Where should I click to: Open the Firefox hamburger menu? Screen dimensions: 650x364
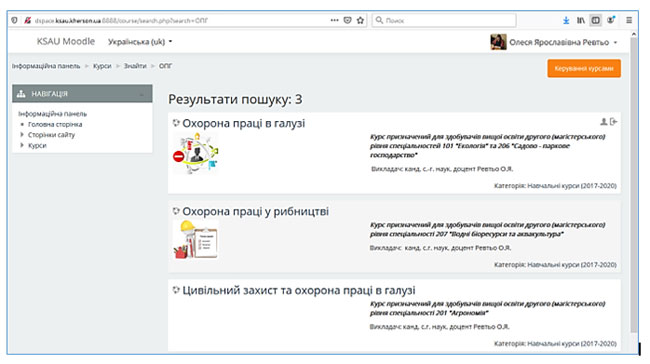point(629,20)
